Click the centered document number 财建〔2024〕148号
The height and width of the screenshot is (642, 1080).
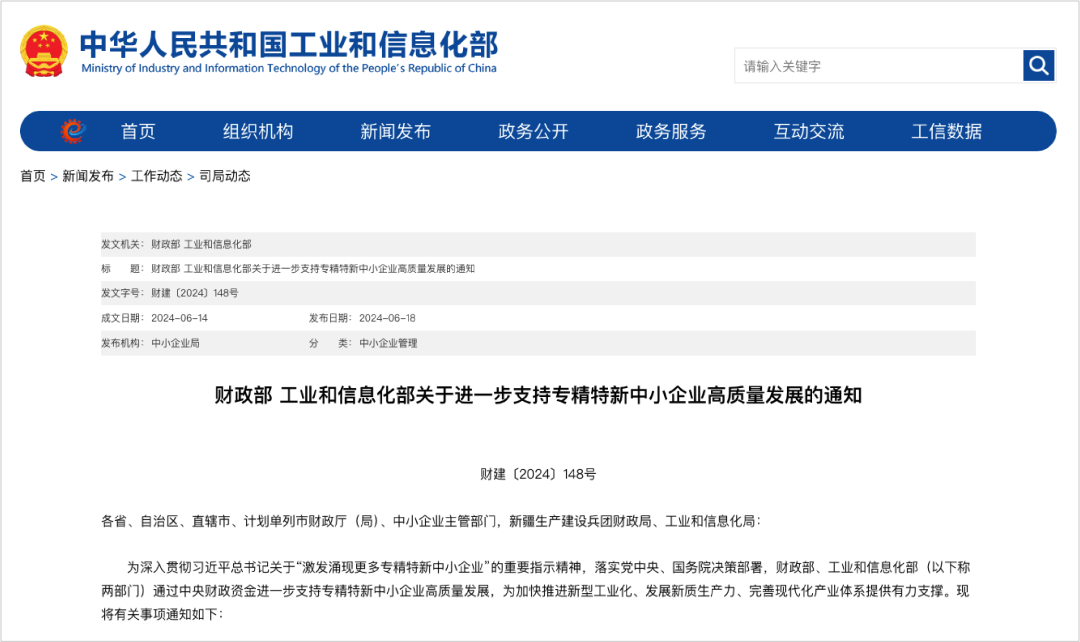point(538,474)
